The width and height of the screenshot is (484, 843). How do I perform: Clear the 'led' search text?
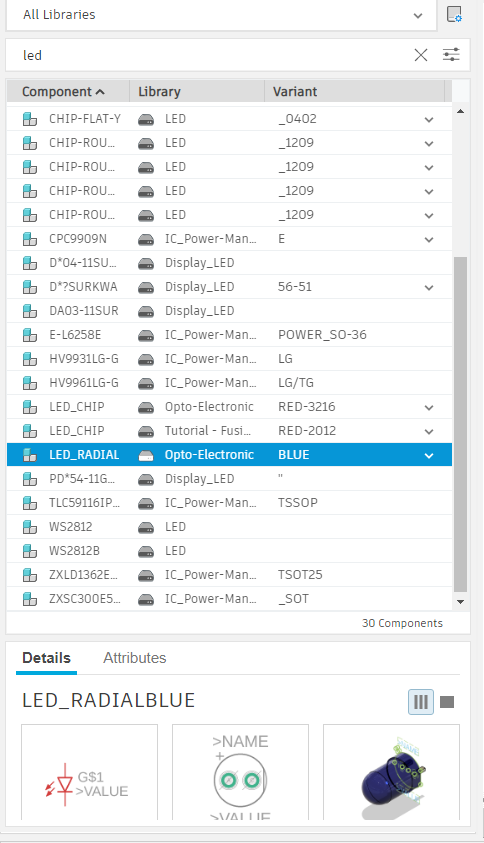coord(421,55)
